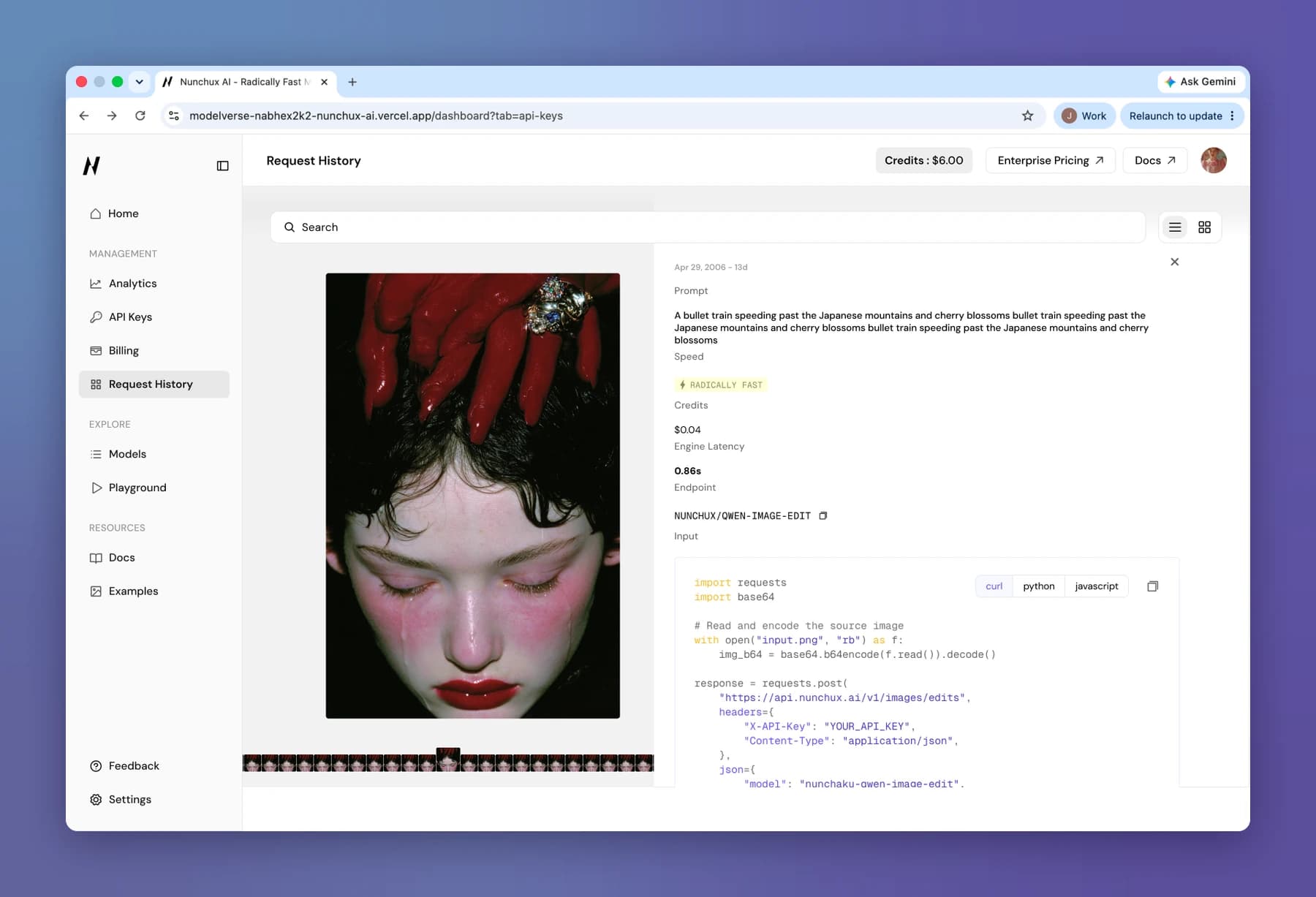Click the RADICALLY FAST speed badge
The width and height of the screenshot is (1316, 897).
click(x=721, y=385)
